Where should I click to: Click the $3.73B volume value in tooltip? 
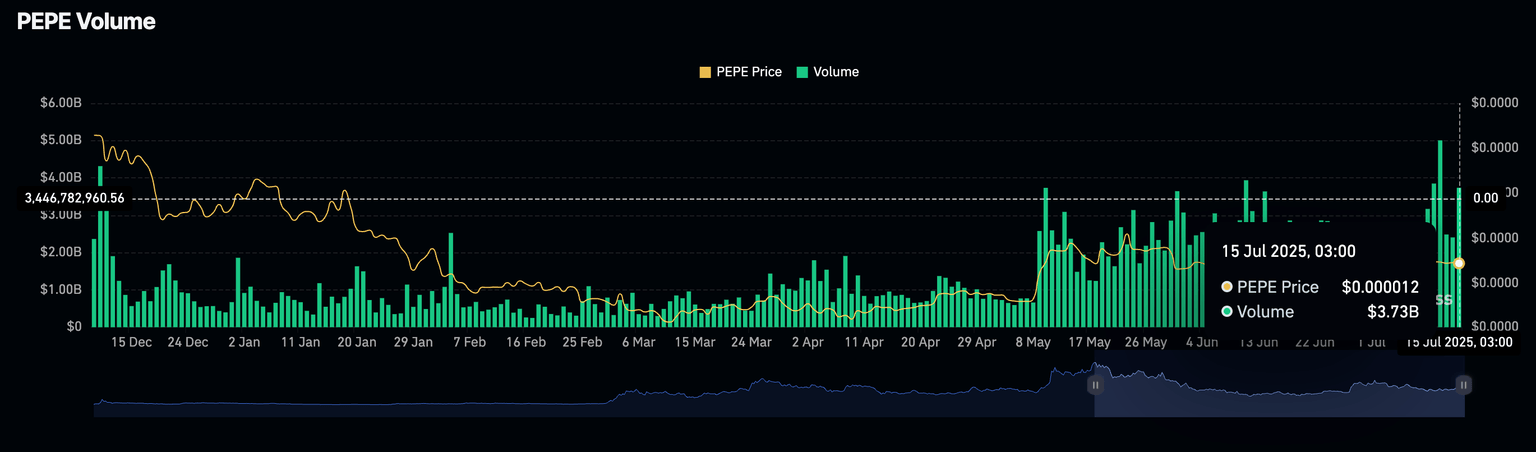(1393, 312)
